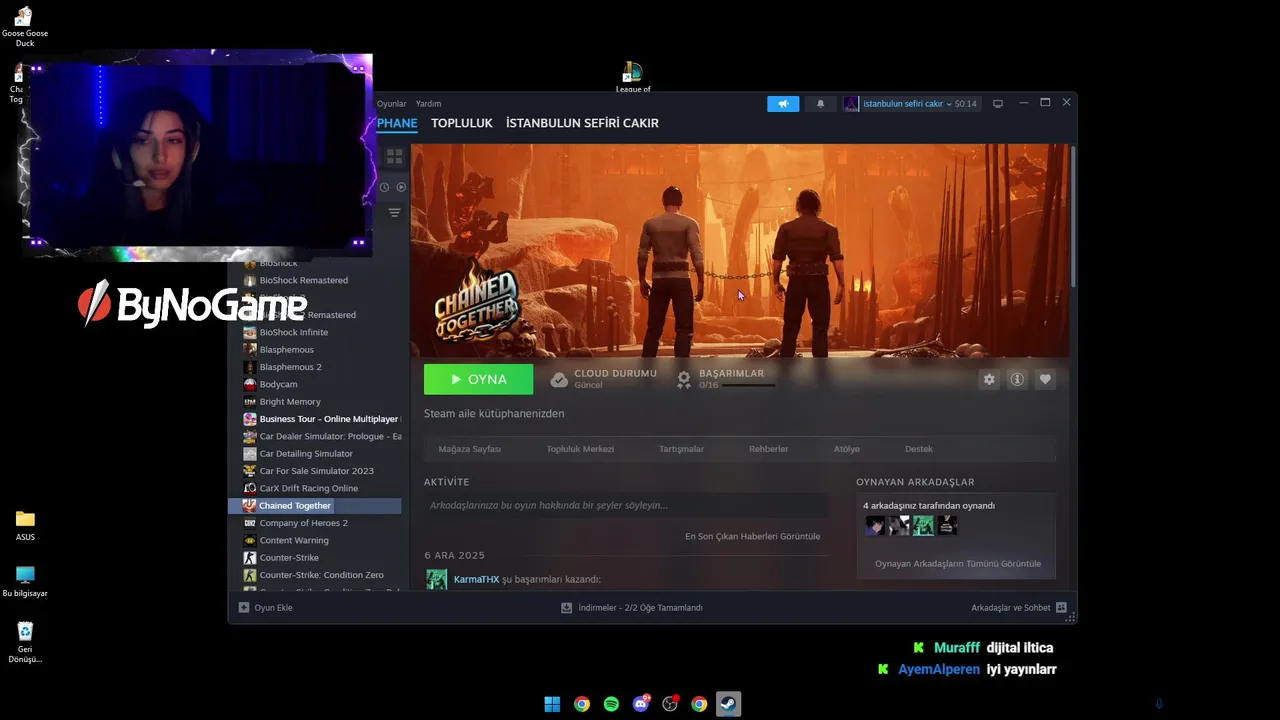Click Steam icon on taskbar
Screen dimensions: 1280x720
(729, 704)
